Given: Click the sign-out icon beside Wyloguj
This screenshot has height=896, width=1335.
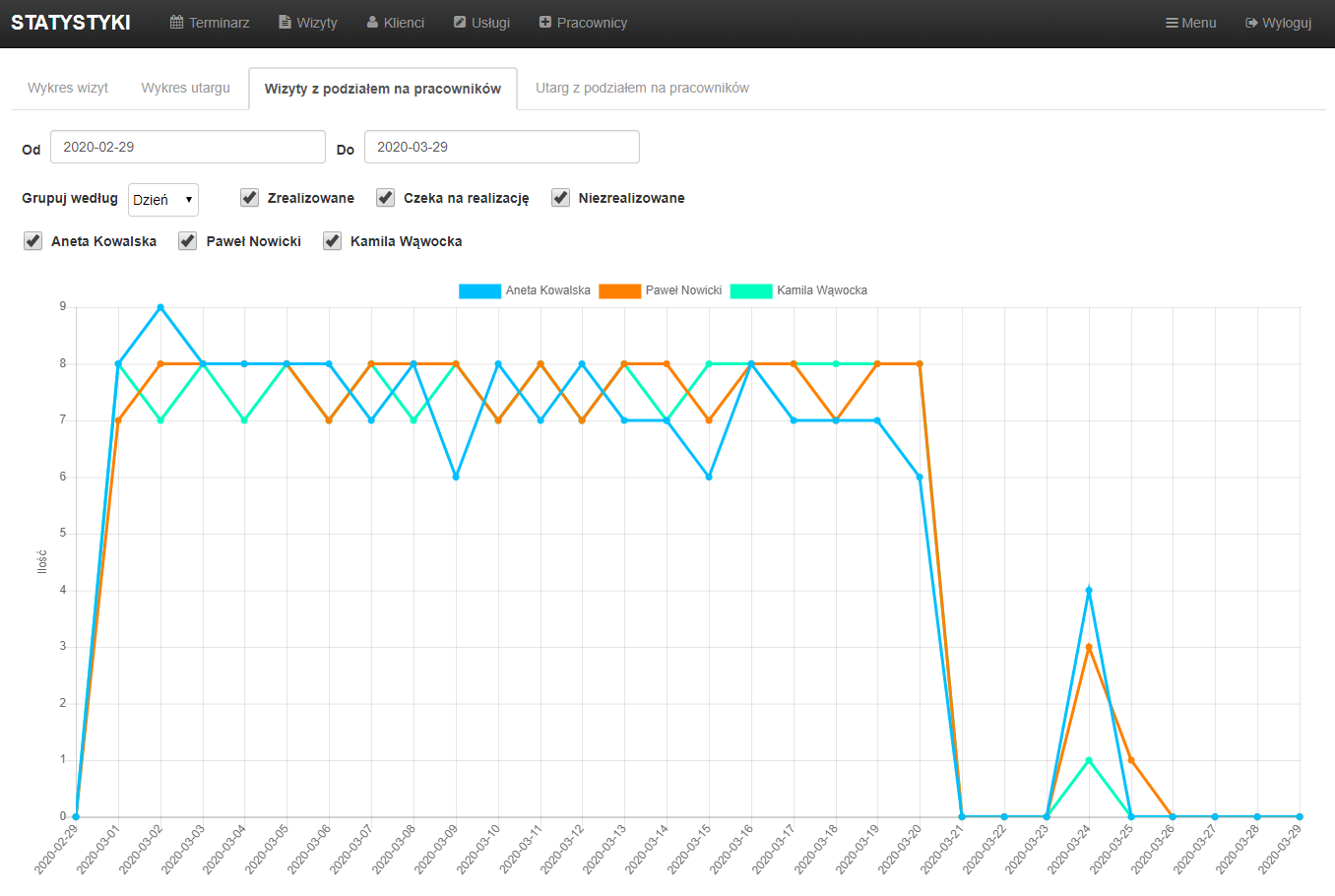Looking at the screenshot, I should point(1251,23).
